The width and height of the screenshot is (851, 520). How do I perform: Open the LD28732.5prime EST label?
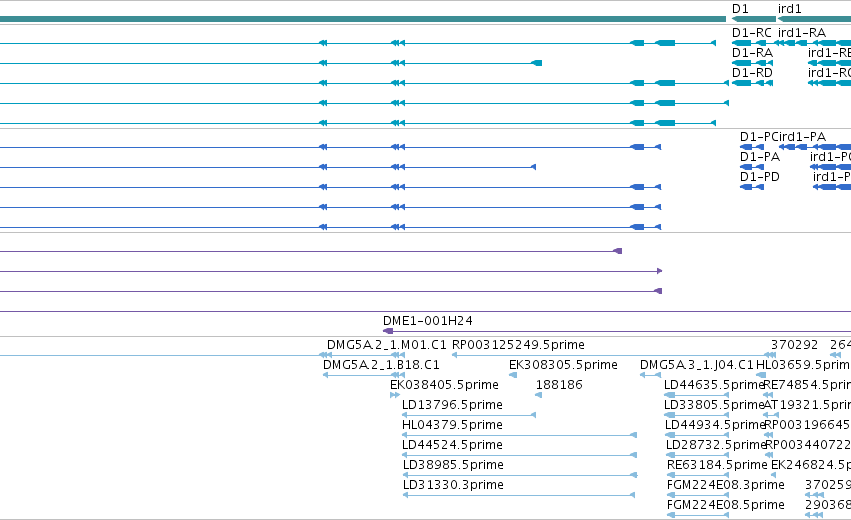pyautogui.click(x=715, y=445)
